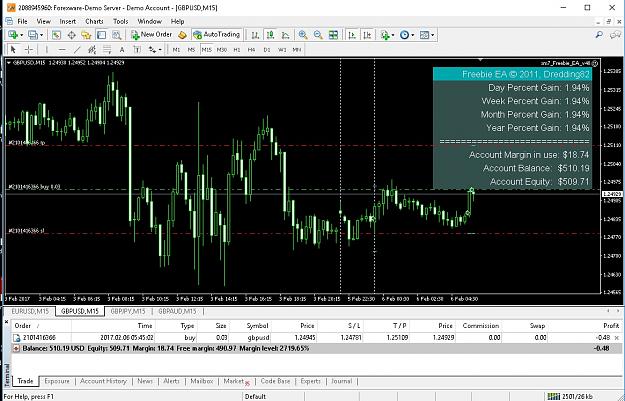This screenshot has width=625, height=401.
Task: Expand the indicators dropdown arrow
Action: tap(393, 35)
